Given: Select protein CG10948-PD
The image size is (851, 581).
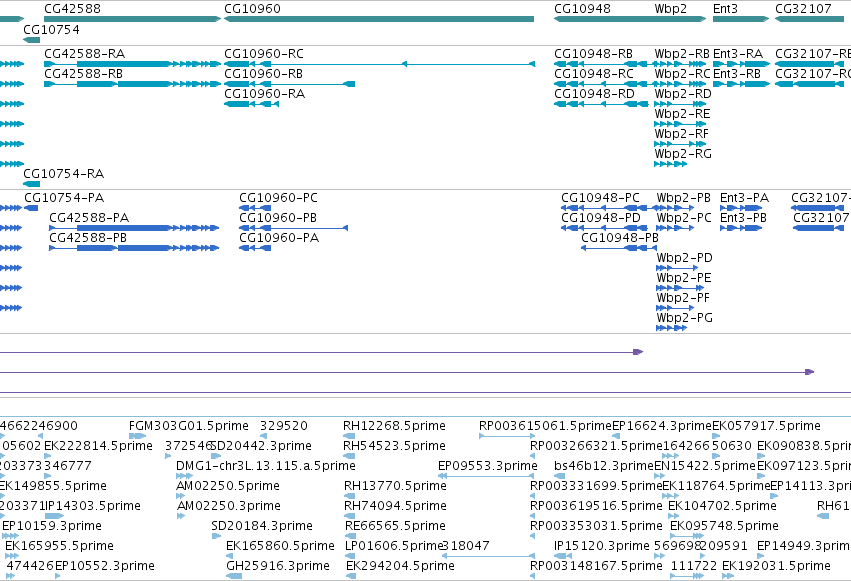Looking at the screenshot, I should point(604,228).
